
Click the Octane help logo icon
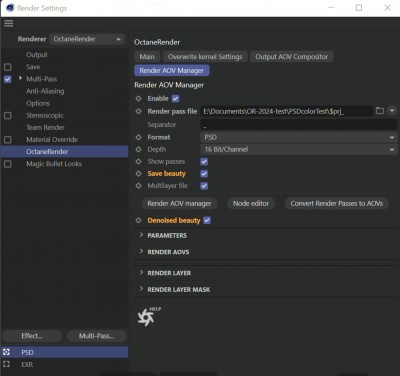point(146,317)
